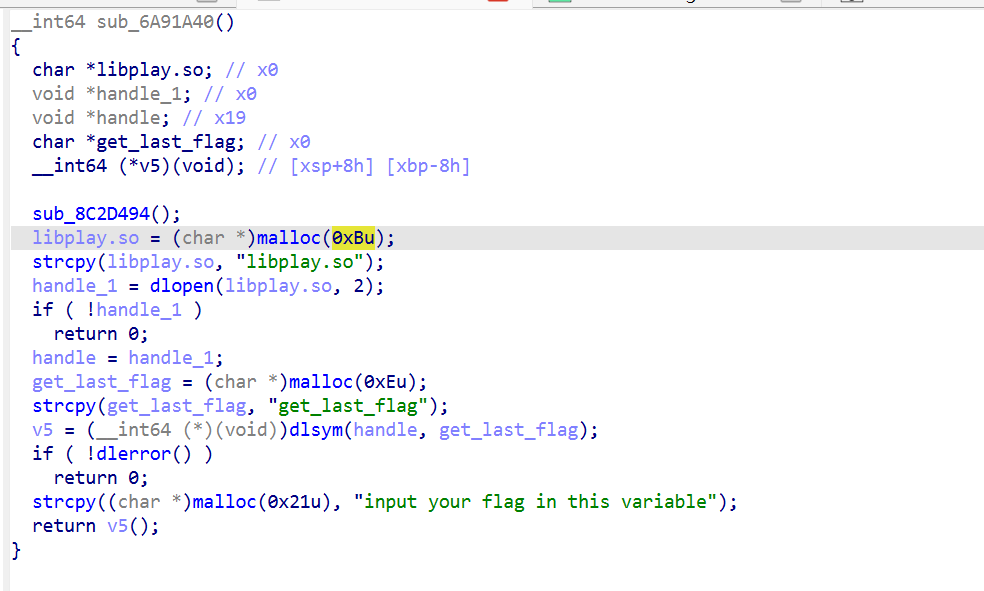Click the dlopen function call
This screenshot has height=591, width=984.
[x=182, y=286]
